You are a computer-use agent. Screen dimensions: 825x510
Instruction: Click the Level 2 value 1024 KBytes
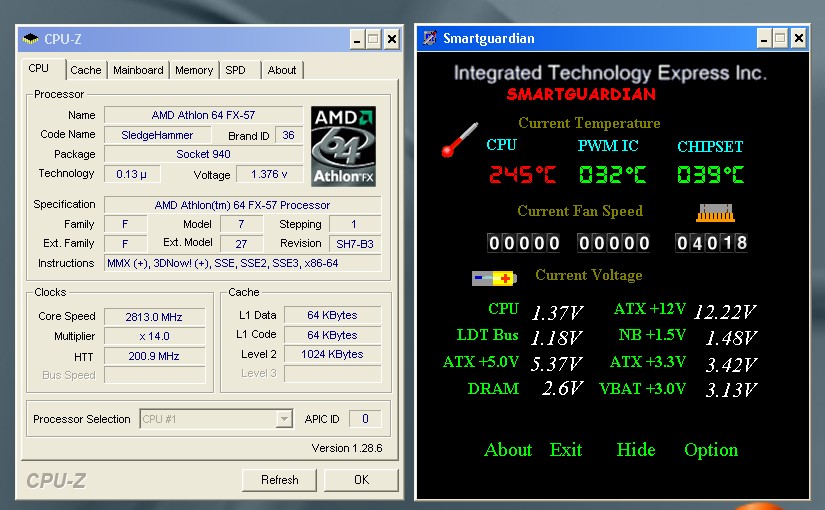click(x=332, y=354)
